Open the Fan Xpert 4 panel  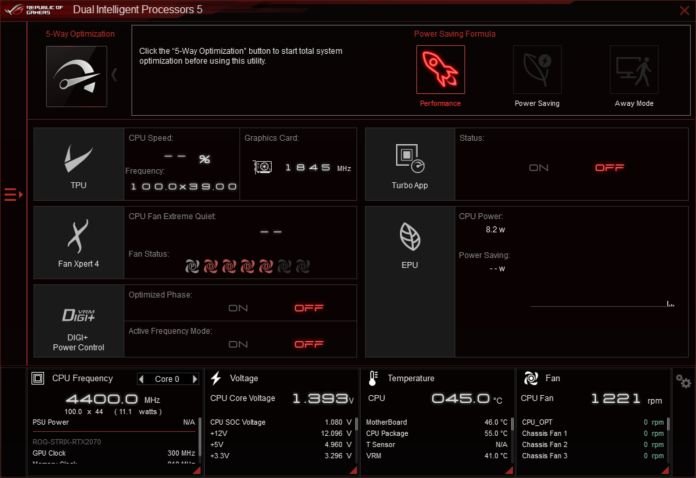tap(79, 242)
